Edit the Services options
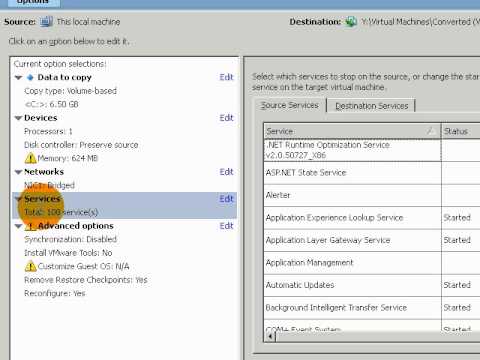Image resolution: width=480 pixels, height=360 pixels. tap(226, 199)
